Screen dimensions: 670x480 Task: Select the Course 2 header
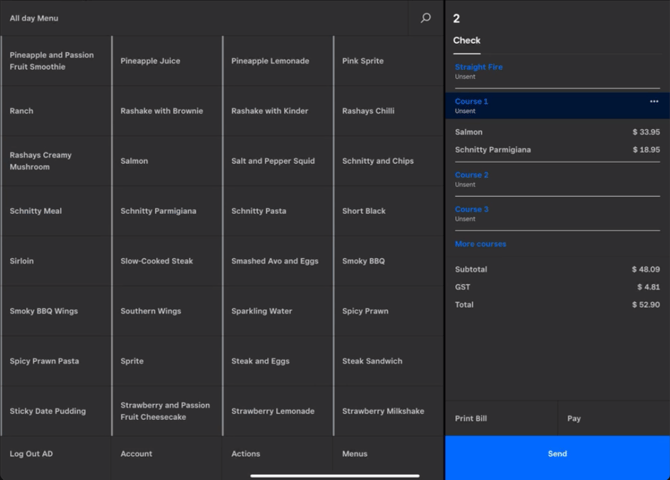(472, 175)
